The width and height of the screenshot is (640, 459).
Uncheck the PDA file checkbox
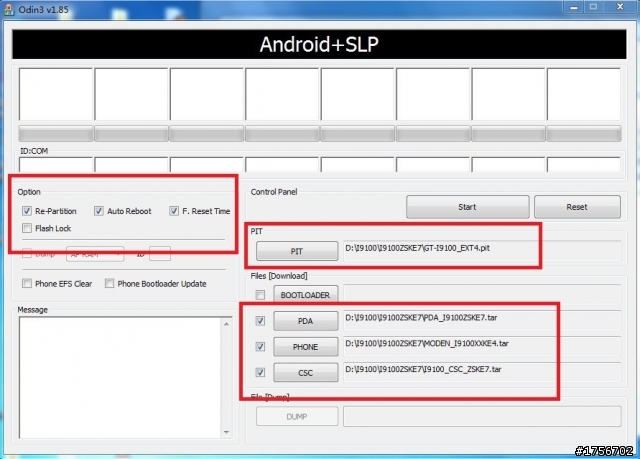(x=260, y=321)
